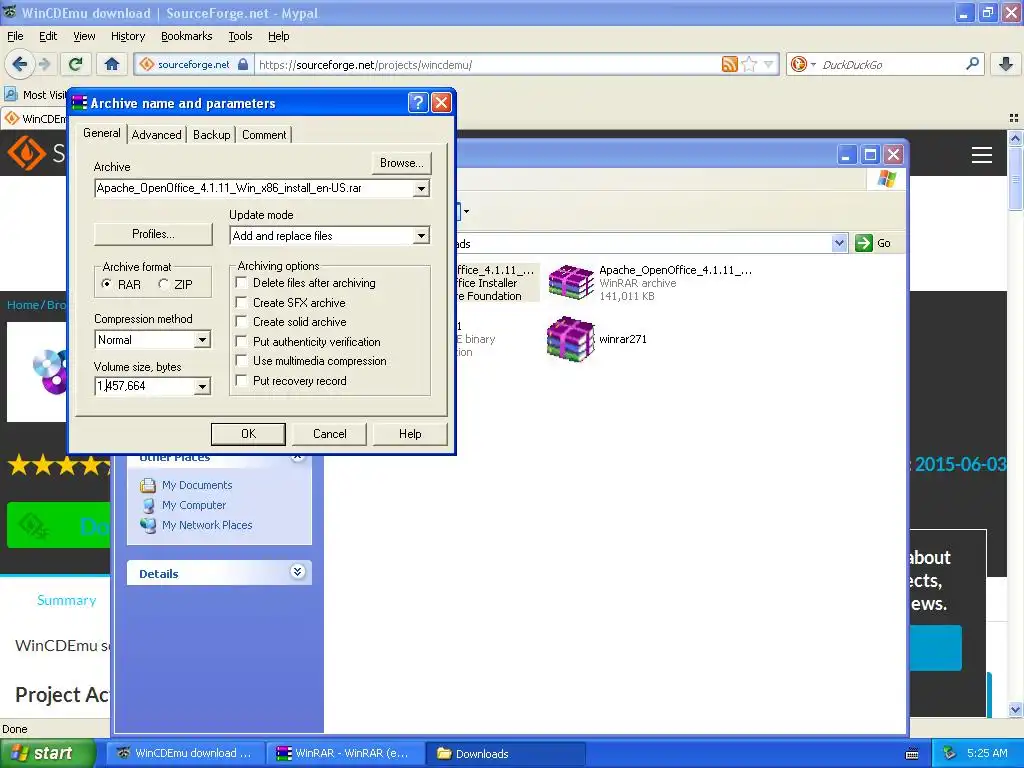The width and height of the screenshot is (1024, 768).
Task: Click the tray icon beside the clock
Action: point(950,753)
